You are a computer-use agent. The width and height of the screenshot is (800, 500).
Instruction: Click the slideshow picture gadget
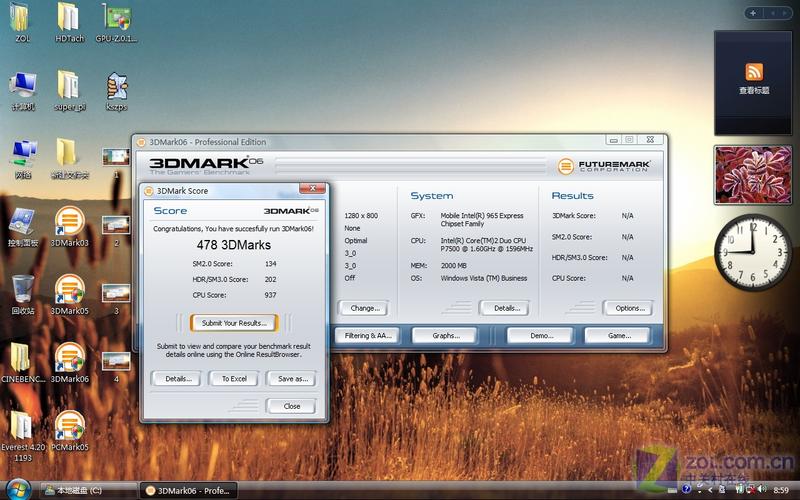tap(753, 175)
